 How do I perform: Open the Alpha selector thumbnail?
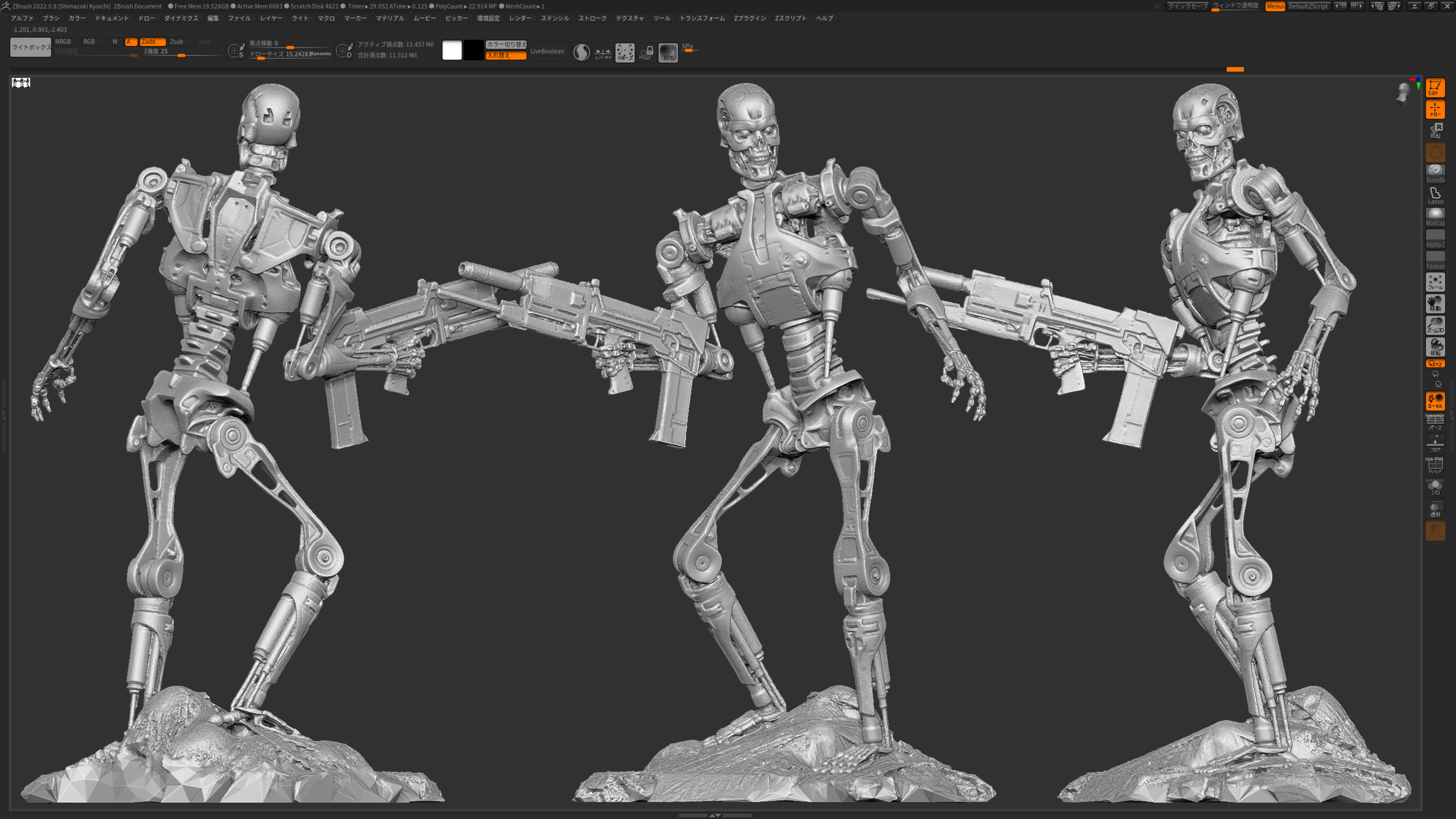1434,238
